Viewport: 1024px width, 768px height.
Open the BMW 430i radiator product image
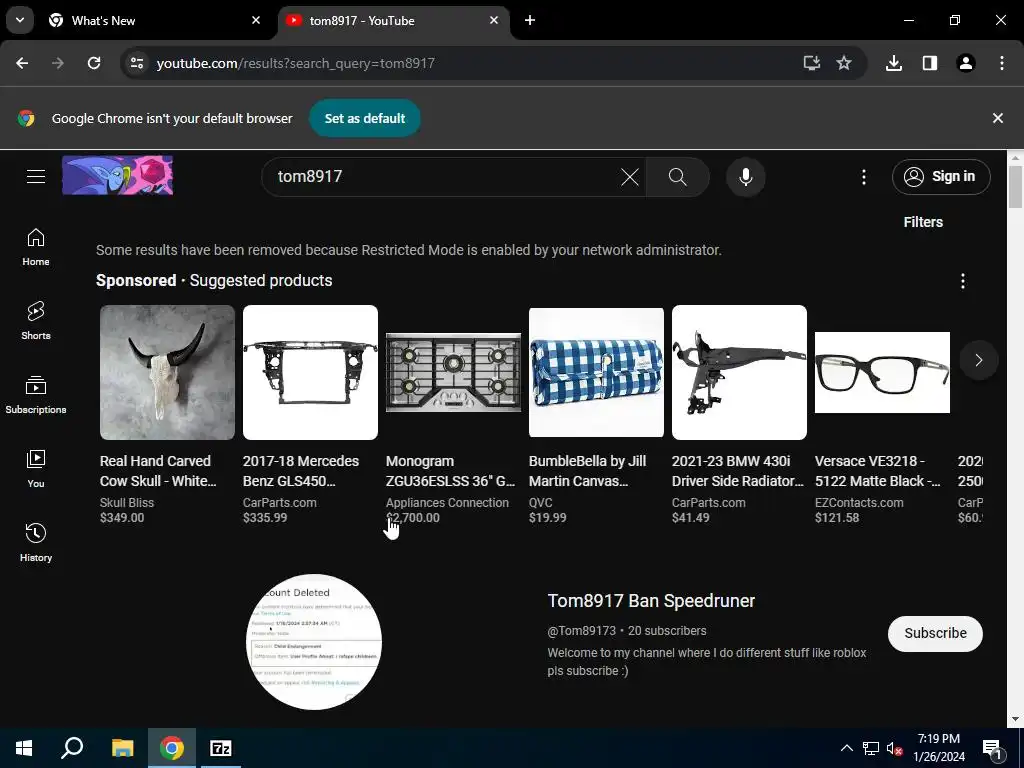tap(739, 372)
